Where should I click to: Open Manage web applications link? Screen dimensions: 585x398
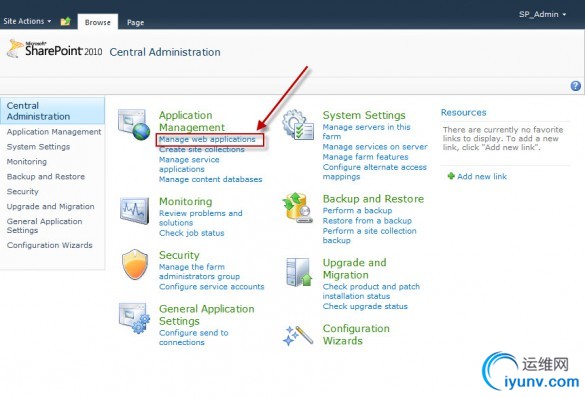tap(207, 139)
